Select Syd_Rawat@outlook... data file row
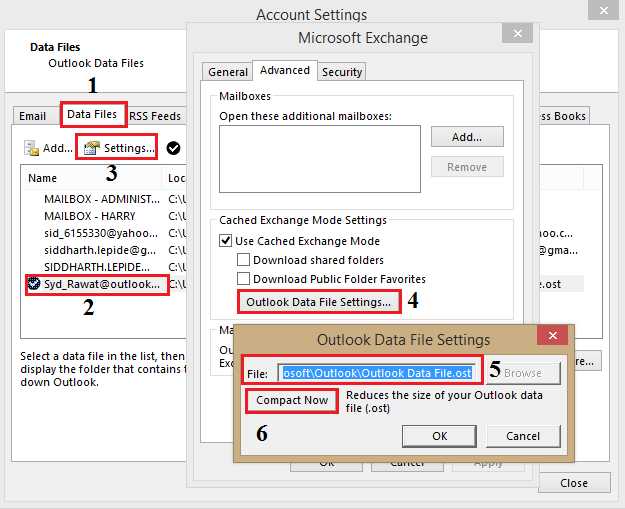The image size is (625, 509). [x=103, y=284]
